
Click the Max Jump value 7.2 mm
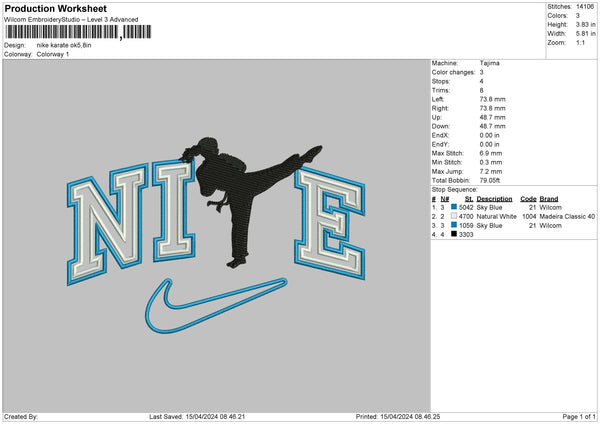tap(491, 171)
